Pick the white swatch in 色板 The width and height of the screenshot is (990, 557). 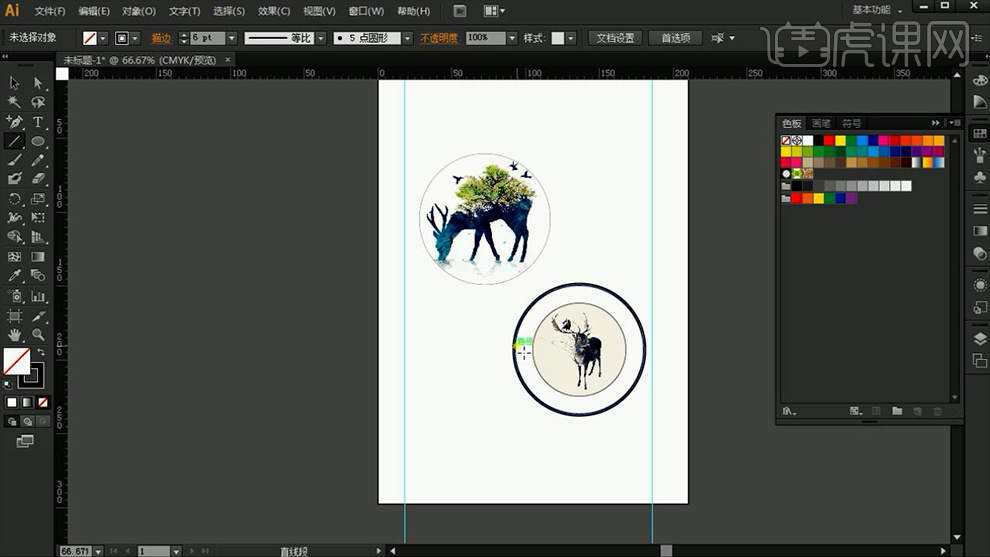[x=808, y=141]
